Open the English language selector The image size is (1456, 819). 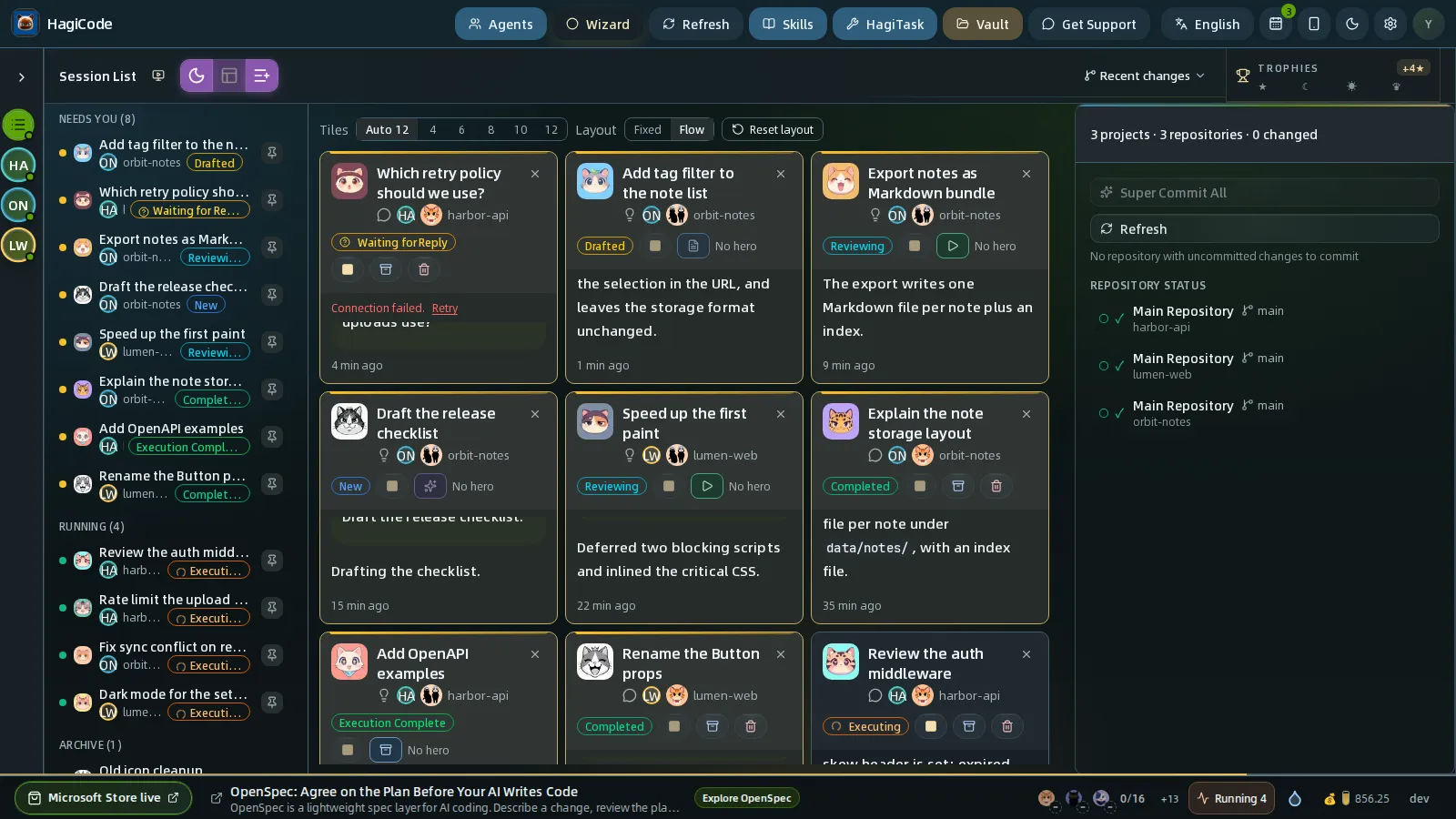pyautogui.click(x=1207, y=24)
